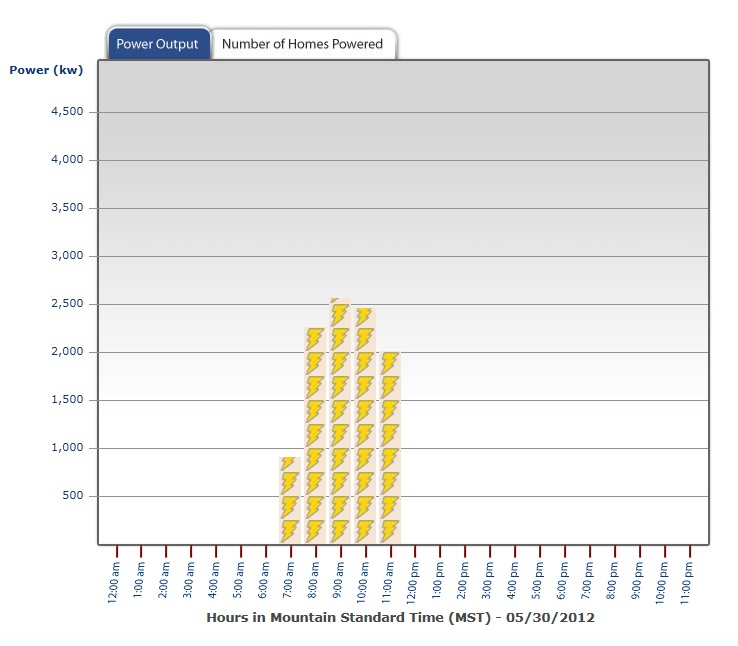This screenshot has height=646, width=738.
Task: Click the 2,500 y-axis value
Action: (67, 303)
